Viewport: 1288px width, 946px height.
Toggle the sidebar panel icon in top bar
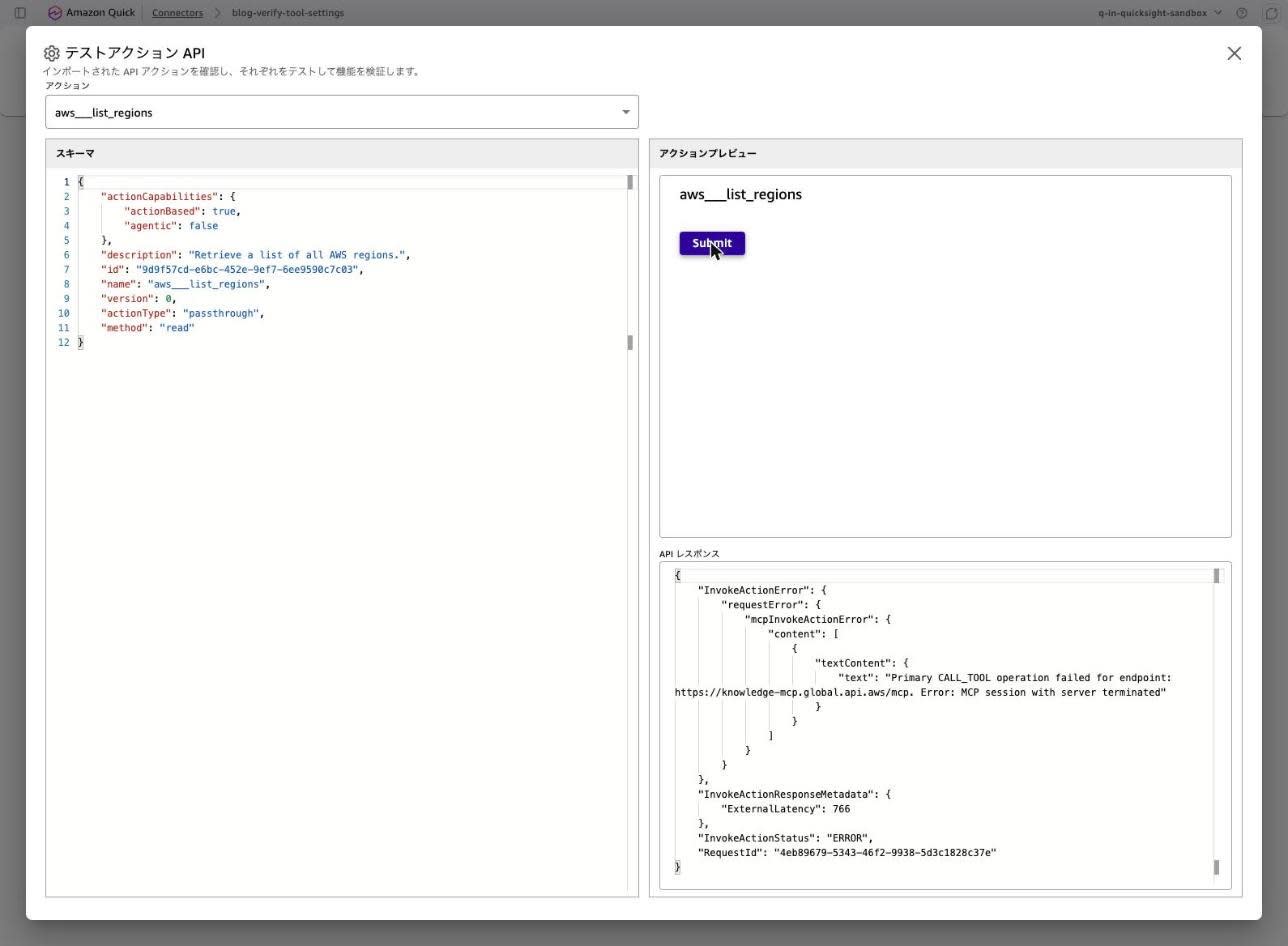(x=20, y=13)
